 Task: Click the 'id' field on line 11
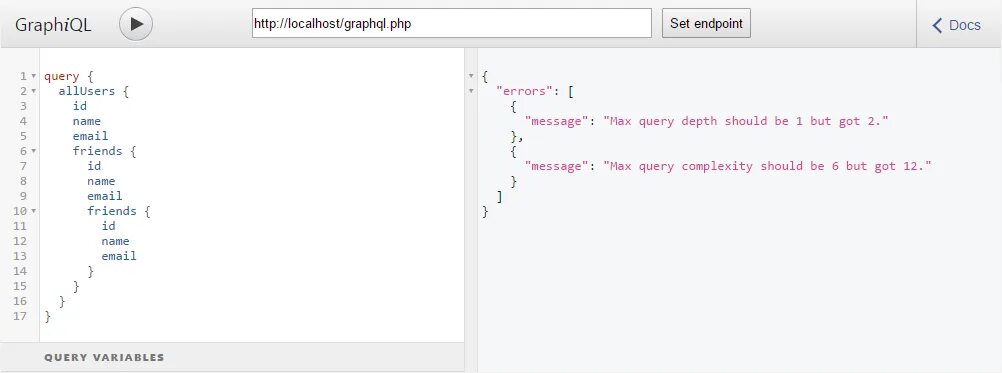click(x=109, y=226)
